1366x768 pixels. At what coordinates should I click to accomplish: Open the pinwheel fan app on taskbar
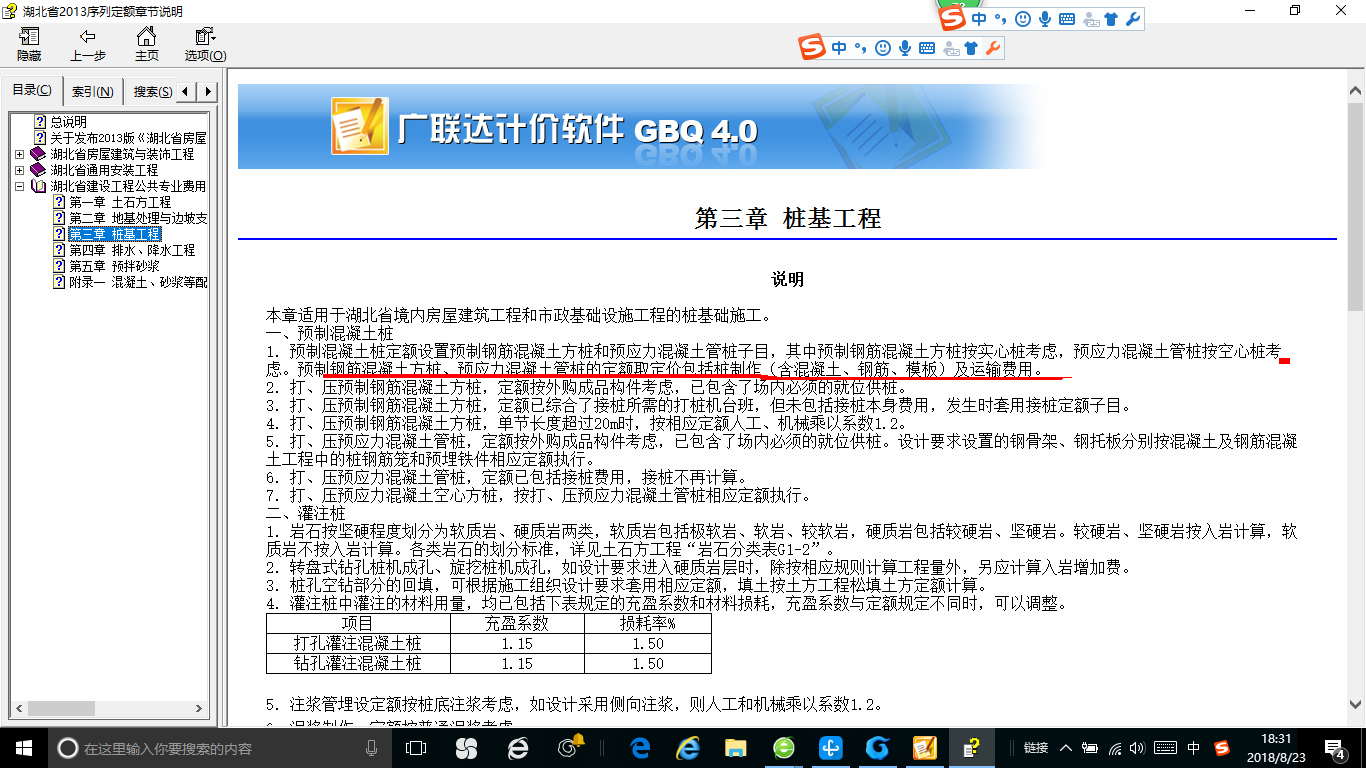pyautogui.click(x=466, y=747)
